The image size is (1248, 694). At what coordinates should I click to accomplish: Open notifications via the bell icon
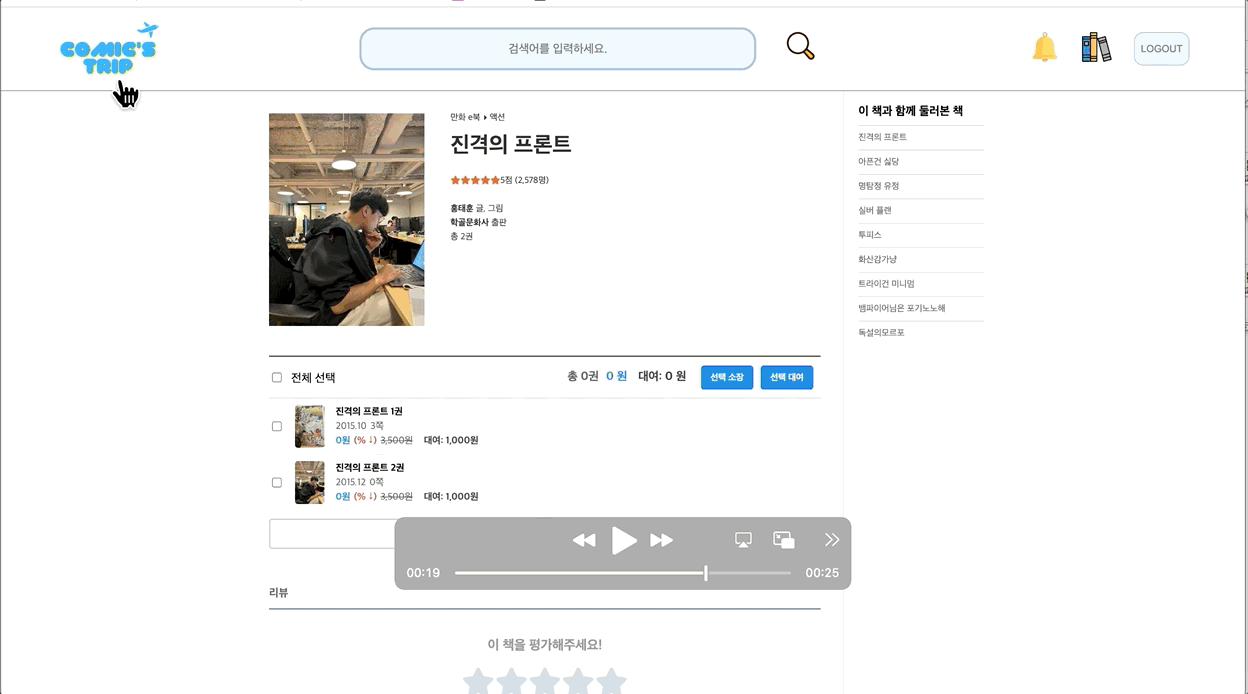point(1045,47)
